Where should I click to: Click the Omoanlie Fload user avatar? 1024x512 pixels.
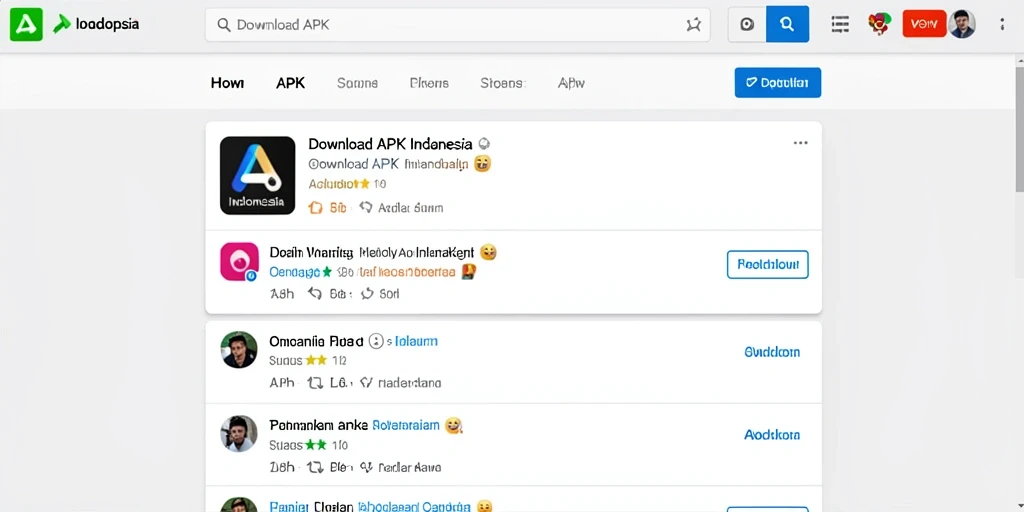click(x=238, y=349)
